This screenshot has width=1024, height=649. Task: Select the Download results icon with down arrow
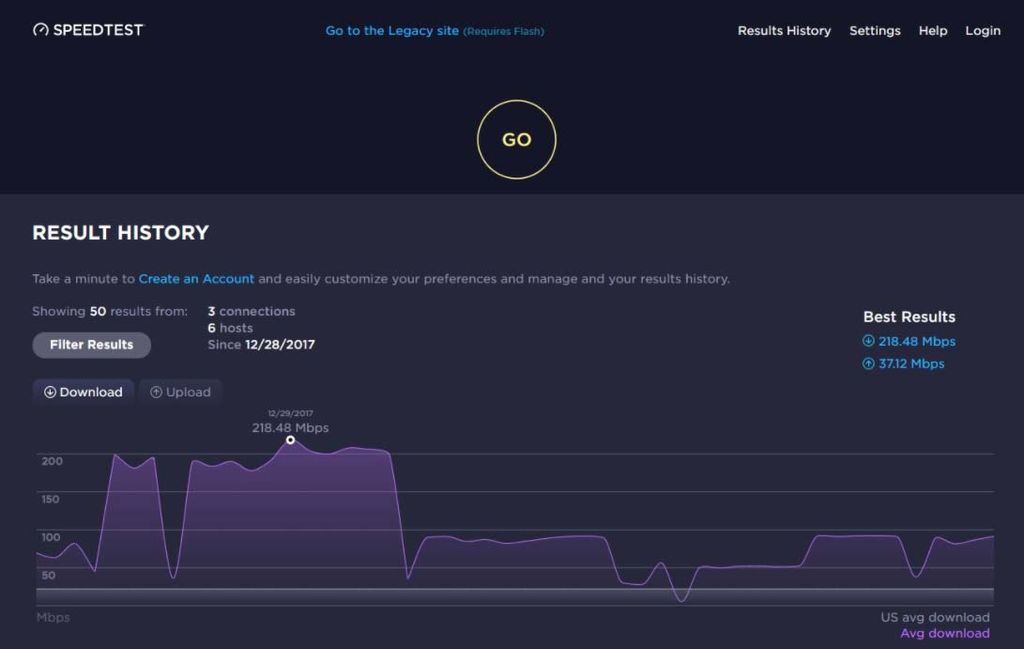point(51,392)
